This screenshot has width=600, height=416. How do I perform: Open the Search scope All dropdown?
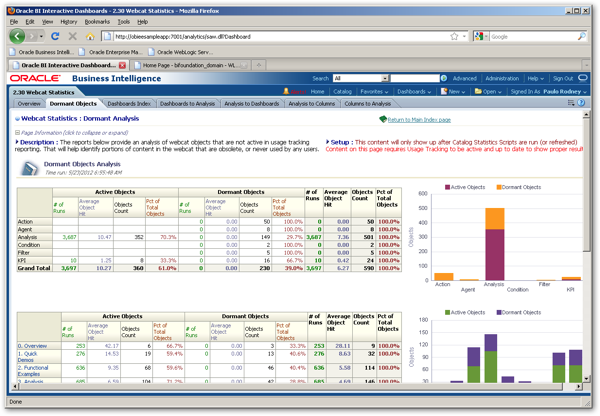pos(385,78)
